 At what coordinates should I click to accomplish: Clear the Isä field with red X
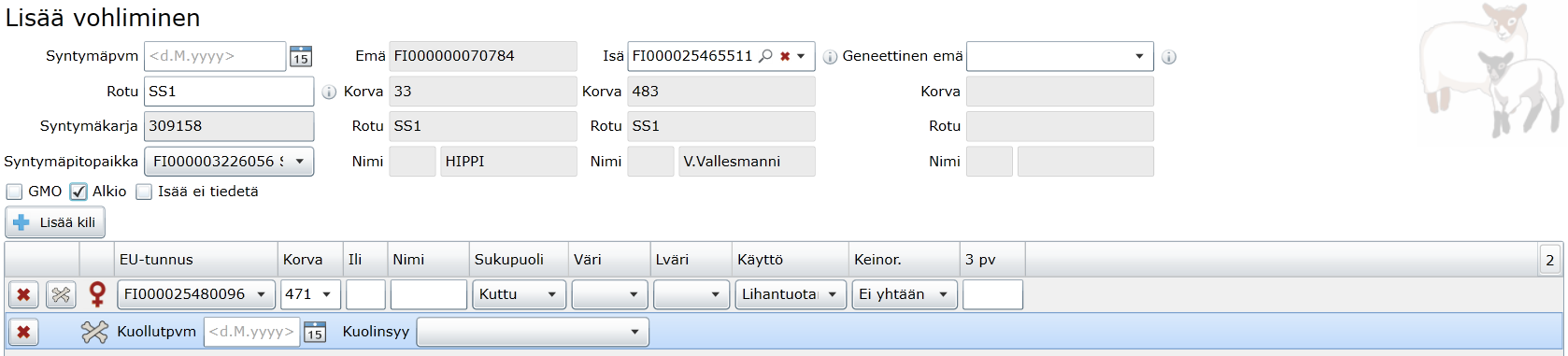click(785, 56)
